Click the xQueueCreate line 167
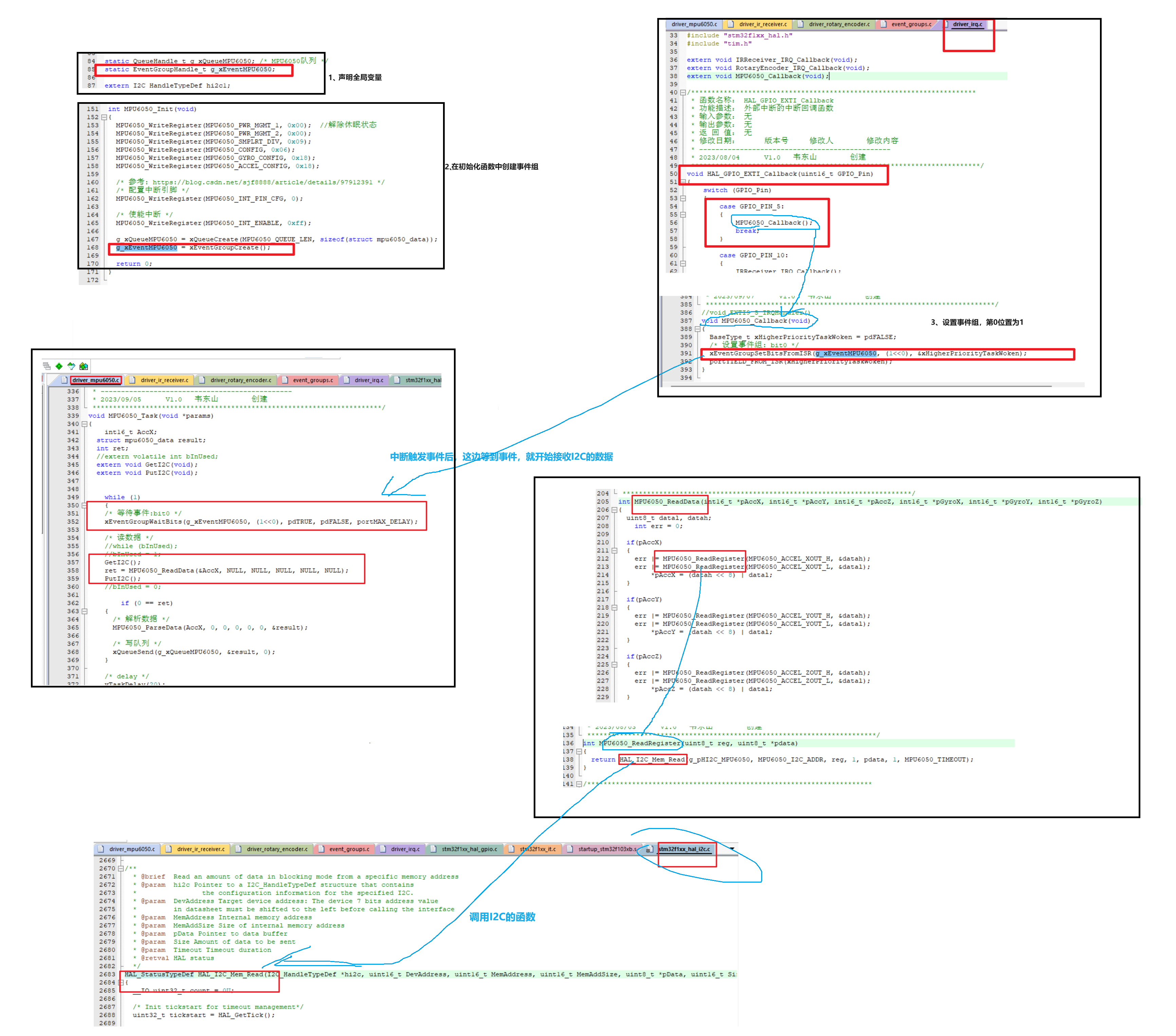The height and width of the screenshot is (1036, 1176). click(277, 239)
